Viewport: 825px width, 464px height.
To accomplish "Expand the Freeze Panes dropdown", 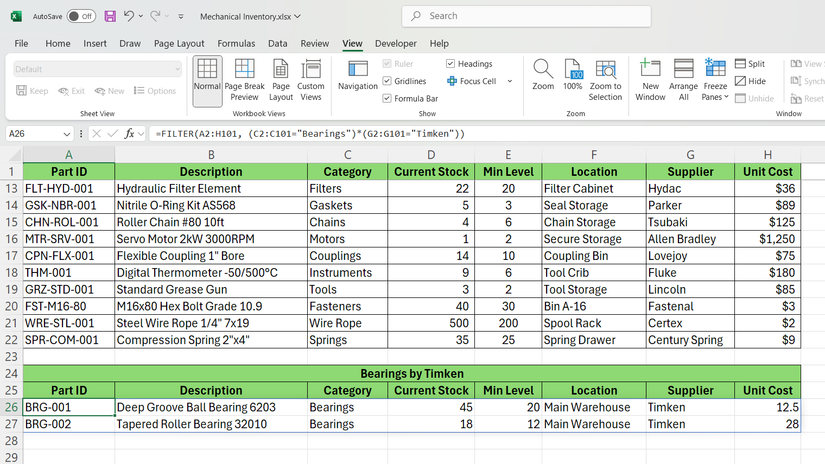I will (x=715, y=98).
